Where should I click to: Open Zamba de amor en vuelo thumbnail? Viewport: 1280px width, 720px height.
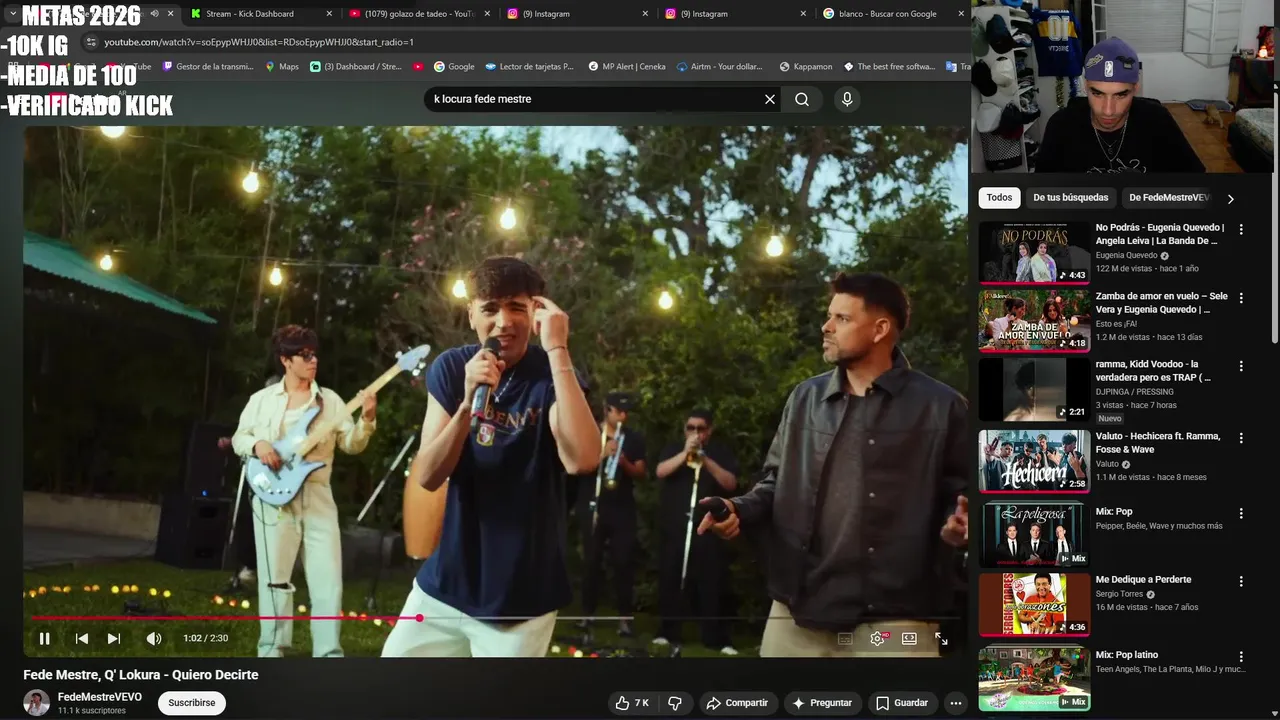[1034, 321]
